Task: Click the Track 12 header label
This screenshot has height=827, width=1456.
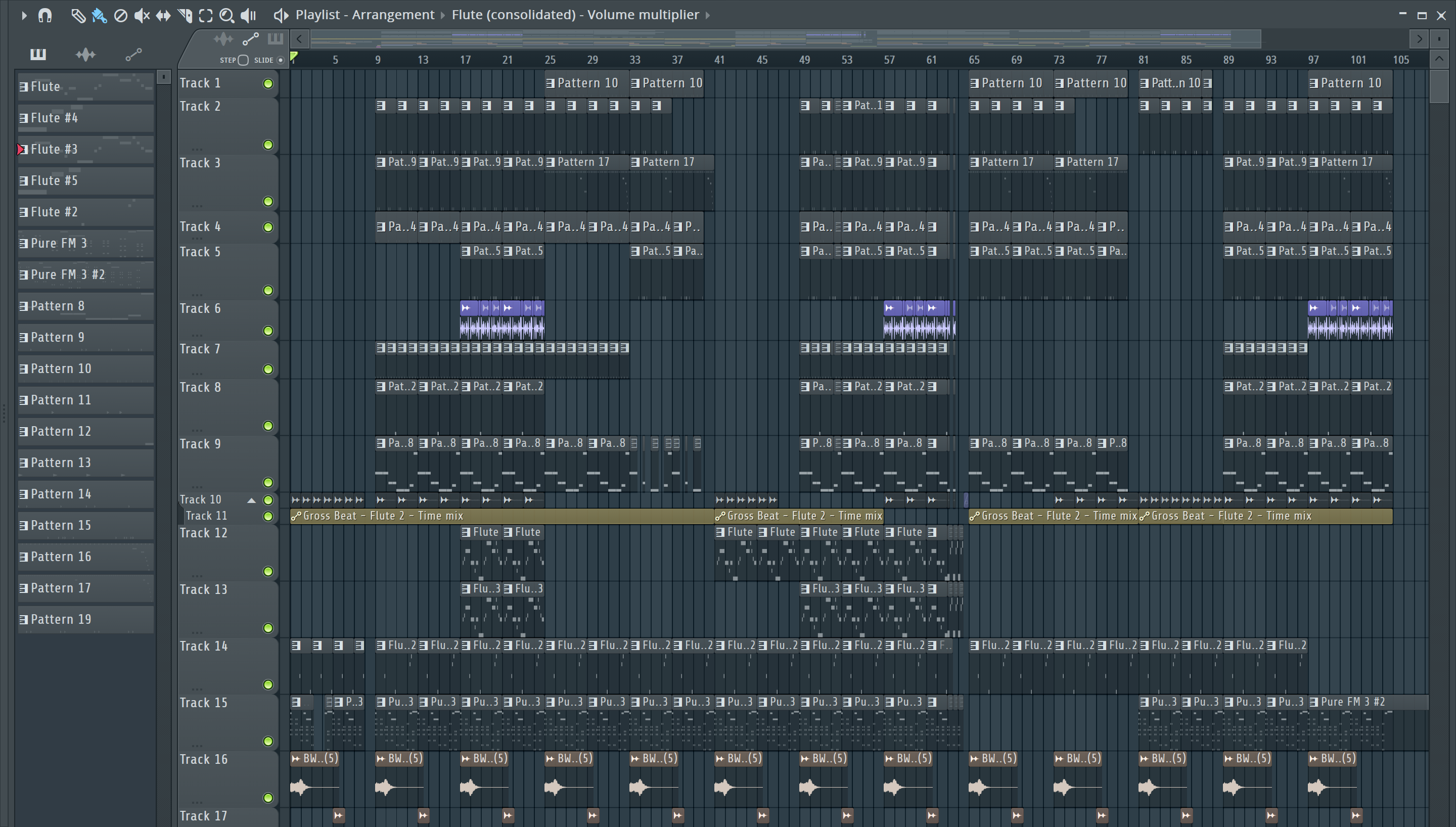Action: pos(203,533)
